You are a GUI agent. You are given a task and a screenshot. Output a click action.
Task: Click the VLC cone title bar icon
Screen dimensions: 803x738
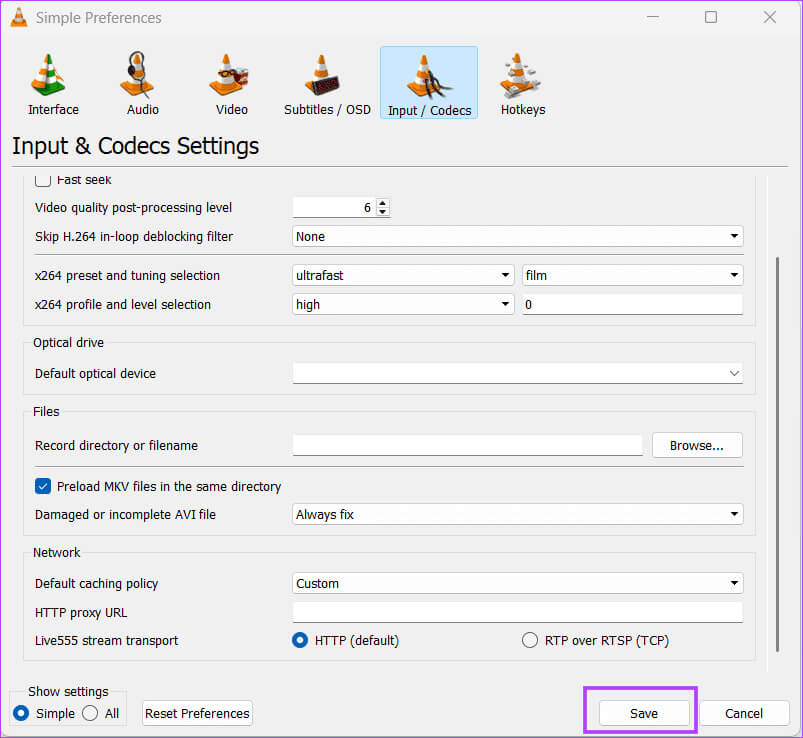19,17
